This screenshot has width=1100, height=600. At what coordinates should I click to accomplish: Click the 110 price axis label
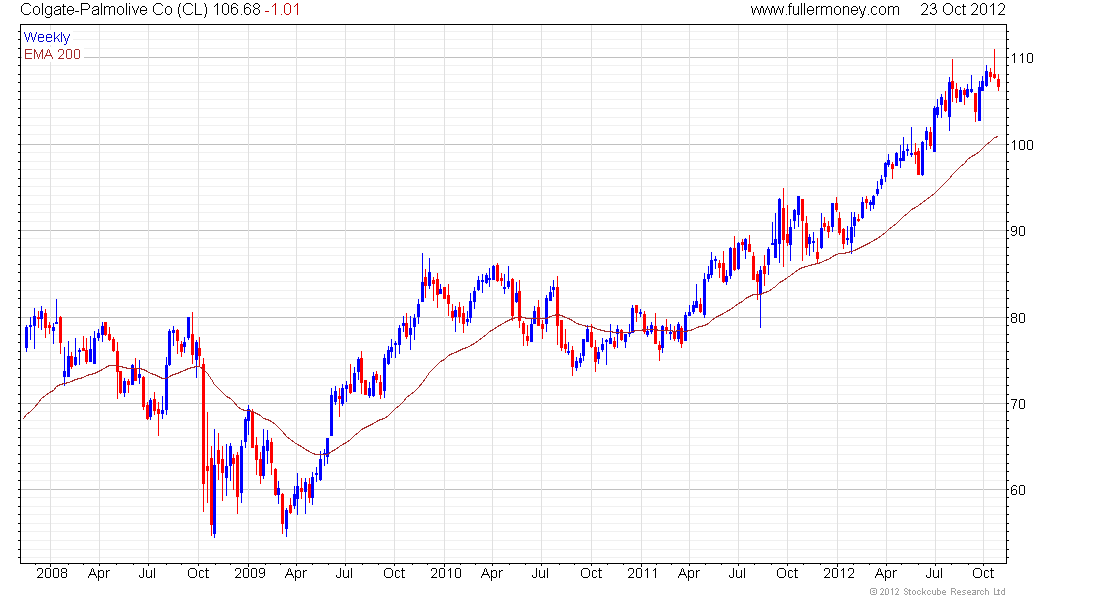click(x=1021, y=58)
